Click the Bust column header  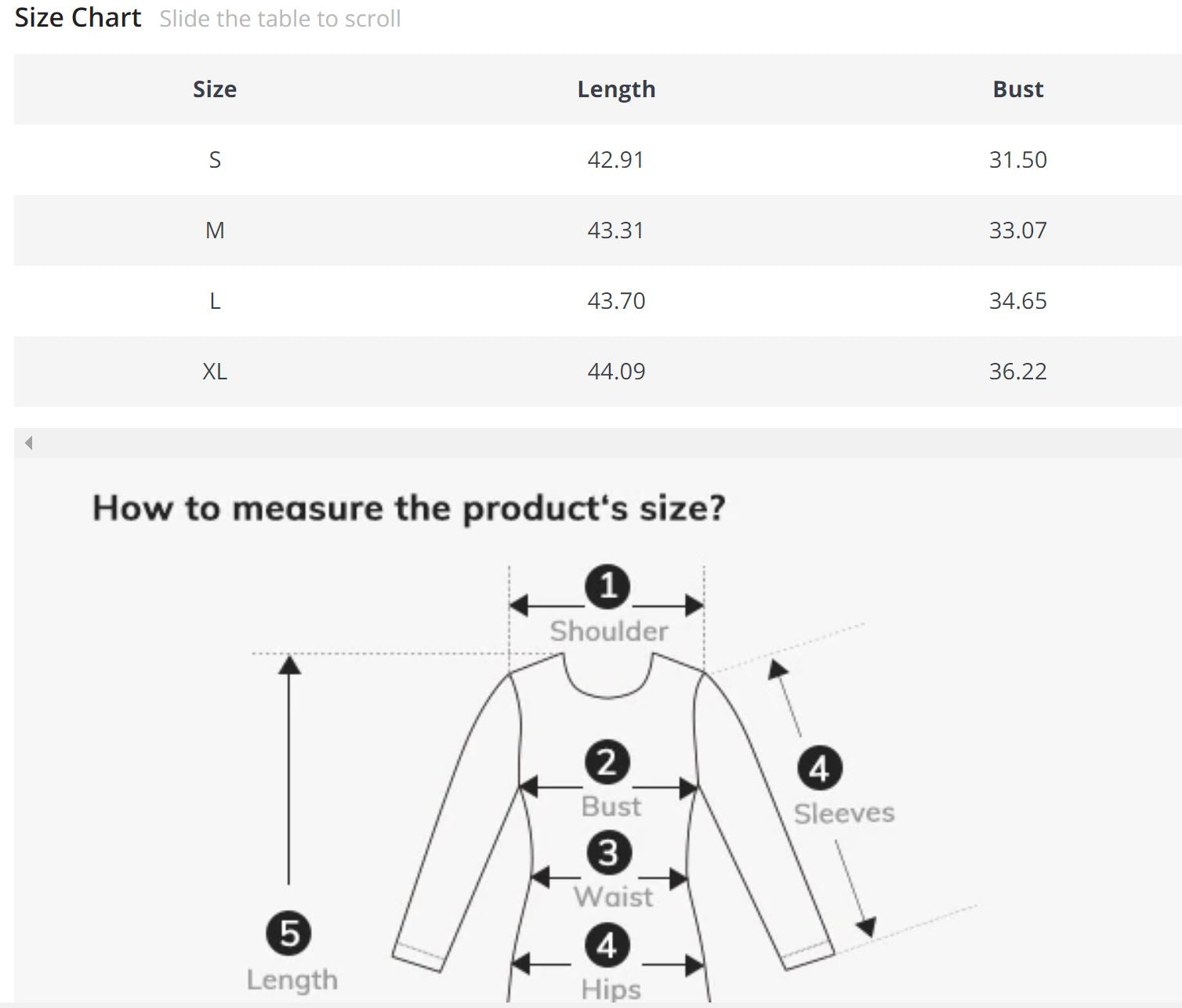[1017, 89]
